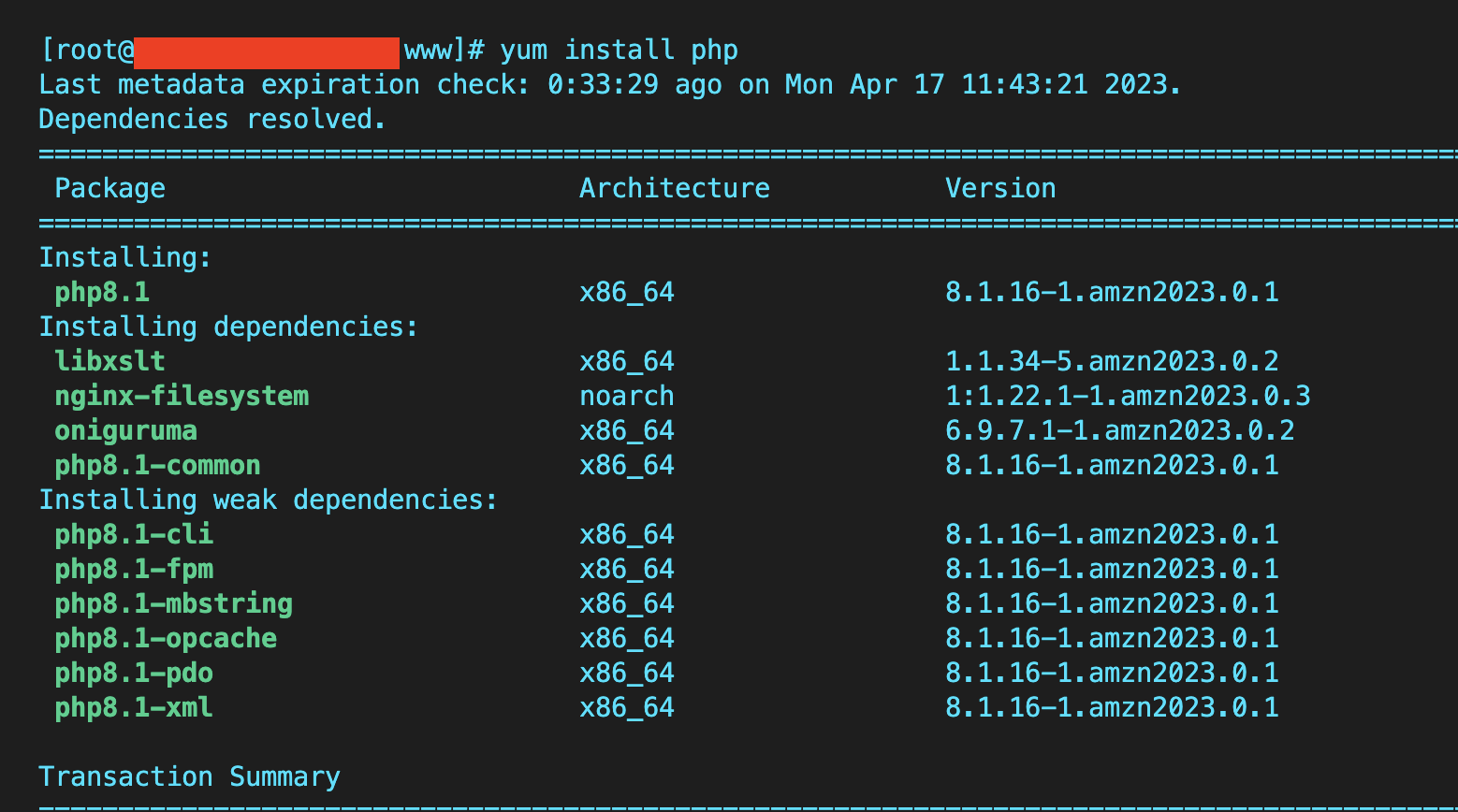The height and width of the screenshot is (812, 1458).
Task: Select the 'php8.1' package name
Action: (x=102, y=293)
